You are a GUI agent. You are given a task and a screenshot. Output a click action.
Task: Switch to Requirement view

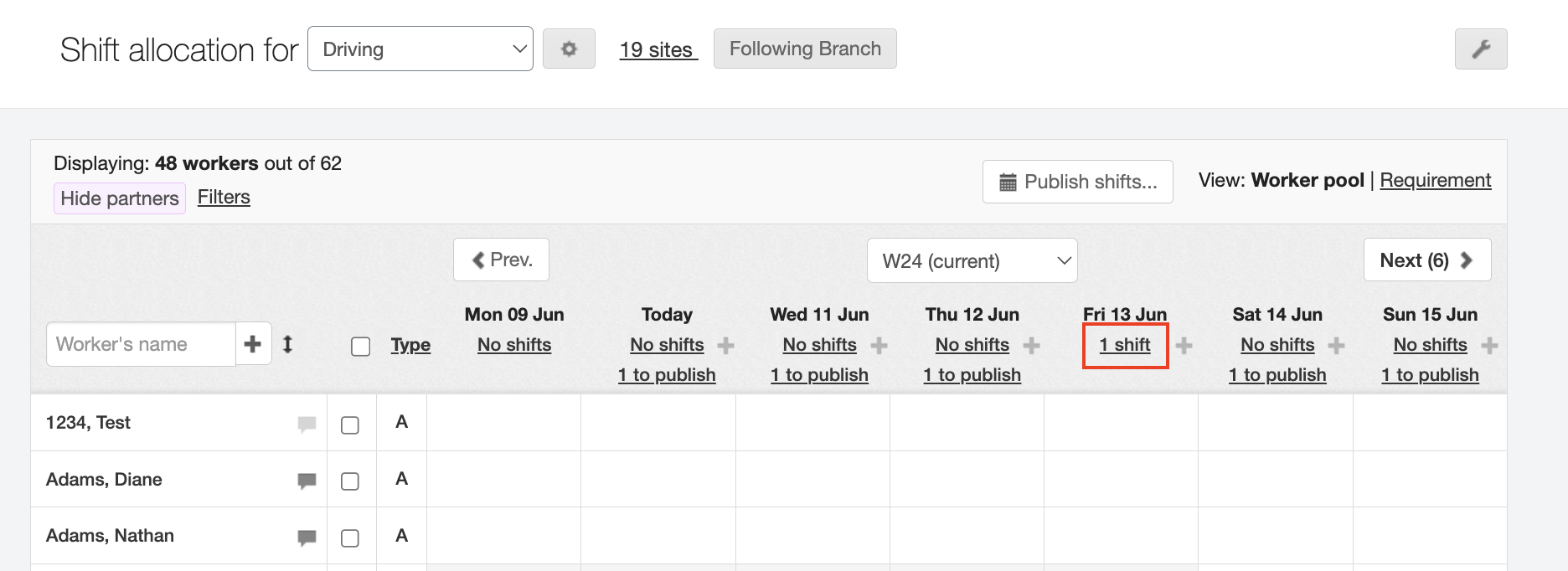1435,180
